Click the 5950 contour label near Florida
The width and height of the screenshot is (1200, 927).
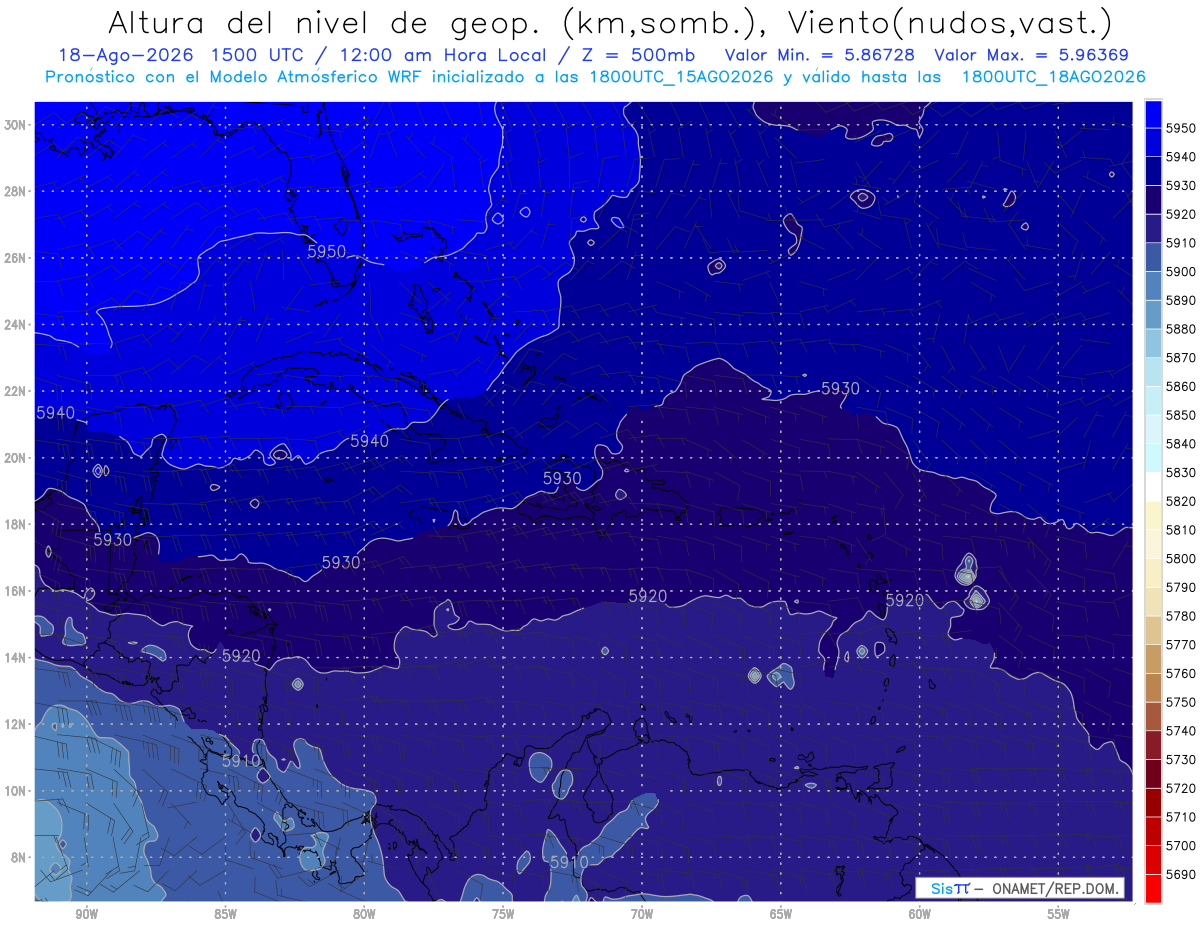click(327, 251)
